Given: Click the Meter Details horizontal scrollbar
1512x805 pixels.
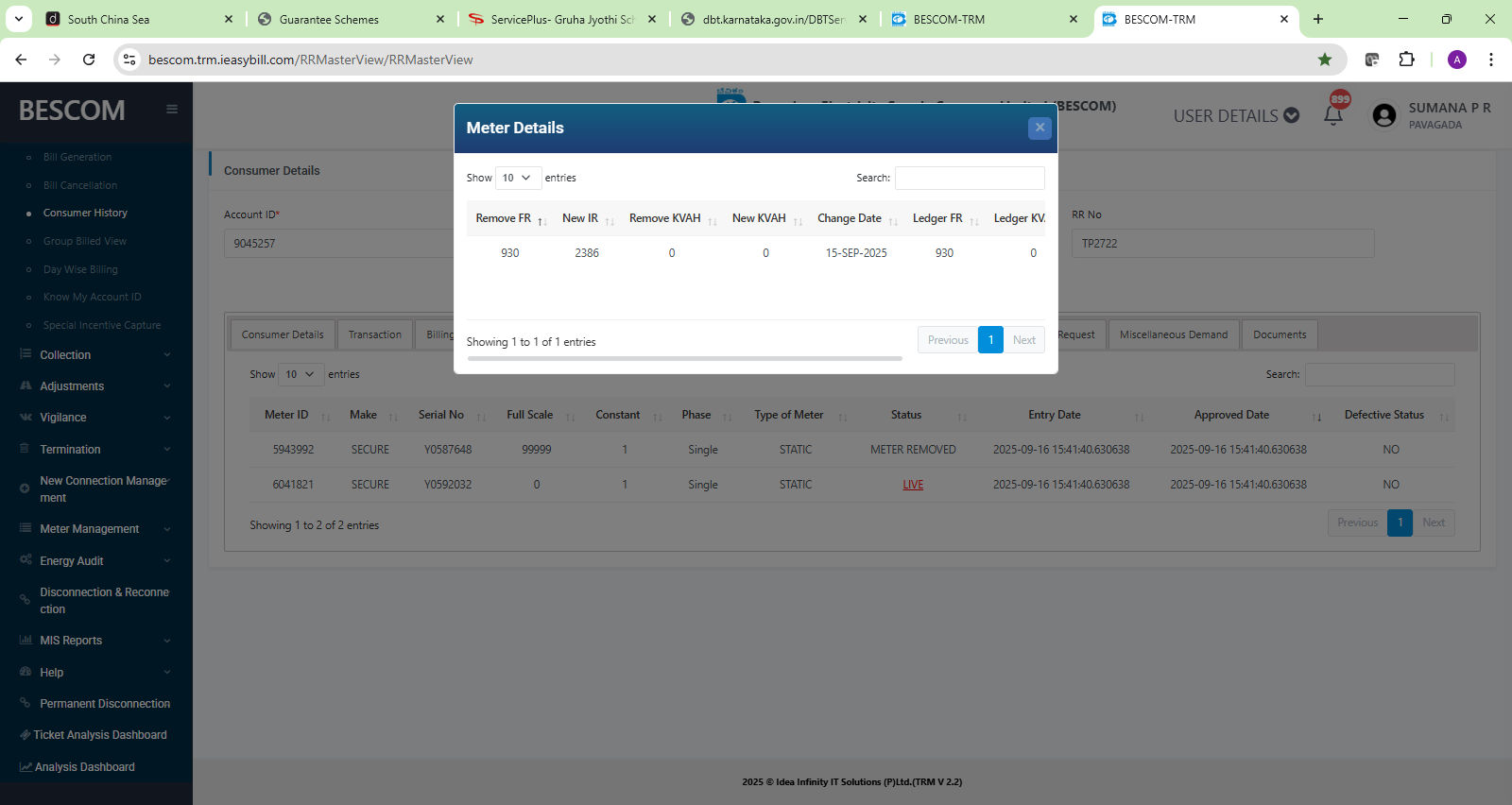Looking at the screenshot, I should tap(684, 359).
